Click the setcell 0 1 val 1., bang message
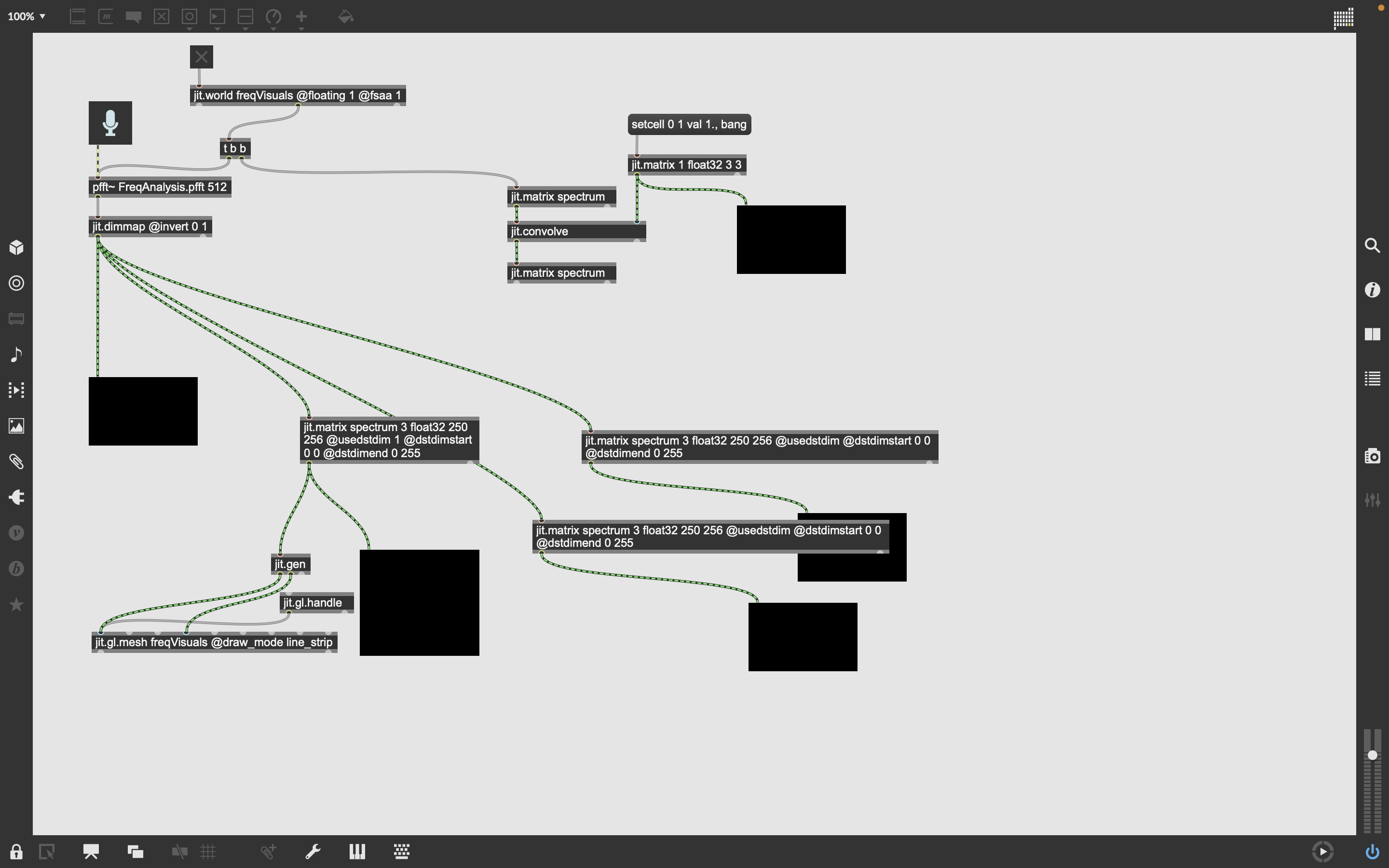The image size is (1389, 868). point(689,124)
